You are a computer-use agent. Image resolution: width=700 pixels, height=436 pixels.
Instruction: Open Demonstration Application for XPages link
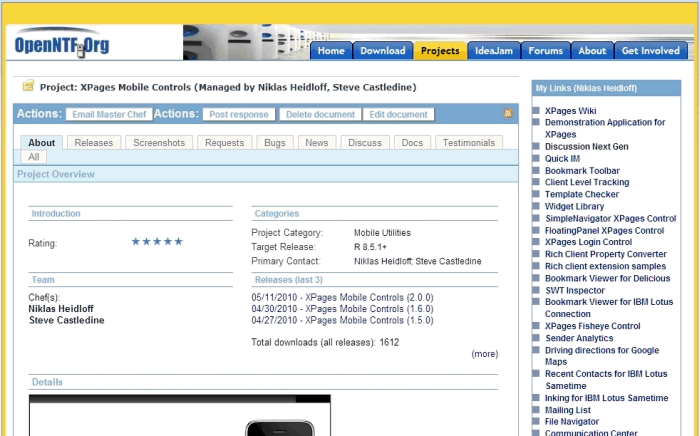tap(605, 128)
